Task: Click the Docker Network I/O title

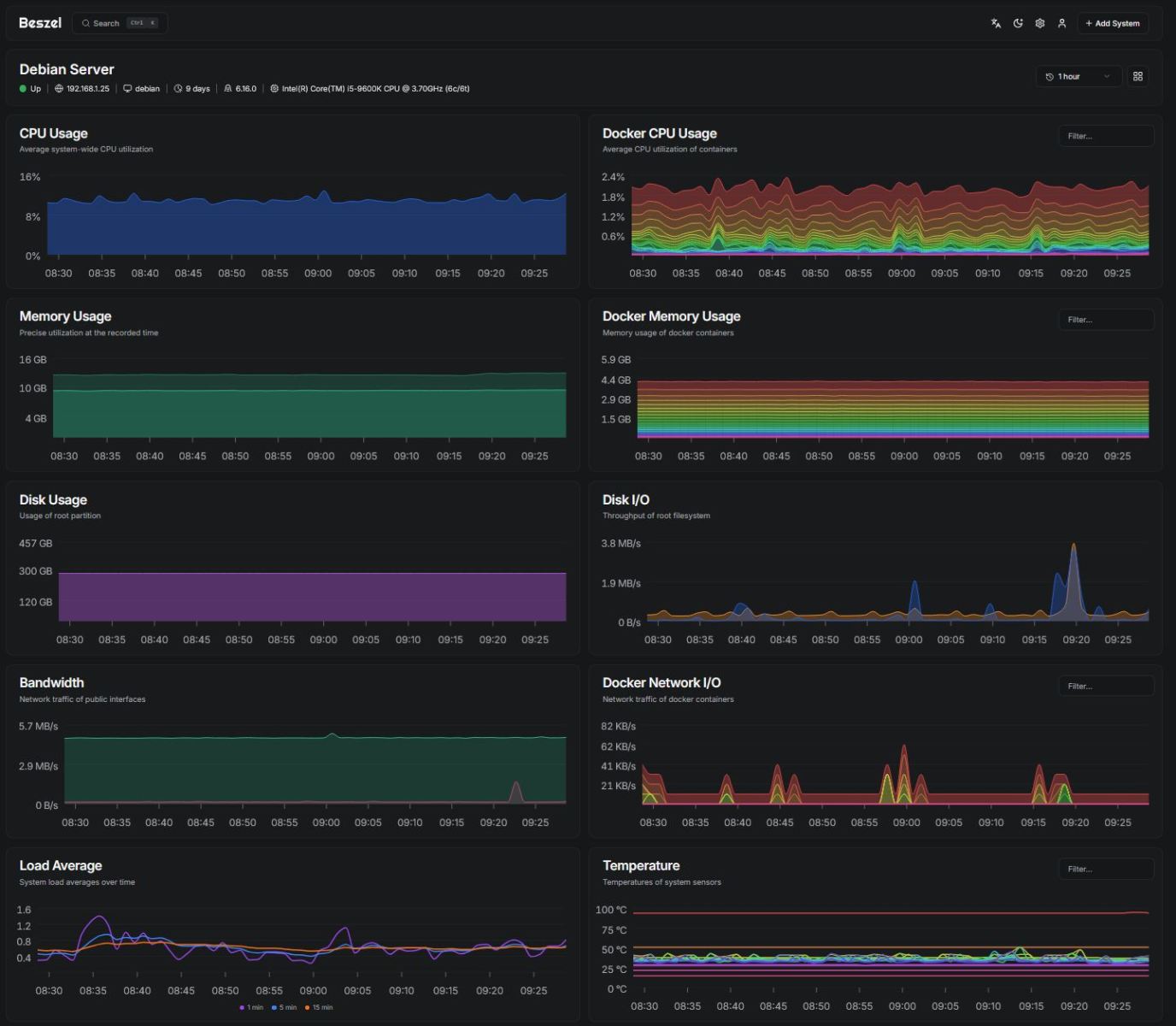Action: point(661,682)
